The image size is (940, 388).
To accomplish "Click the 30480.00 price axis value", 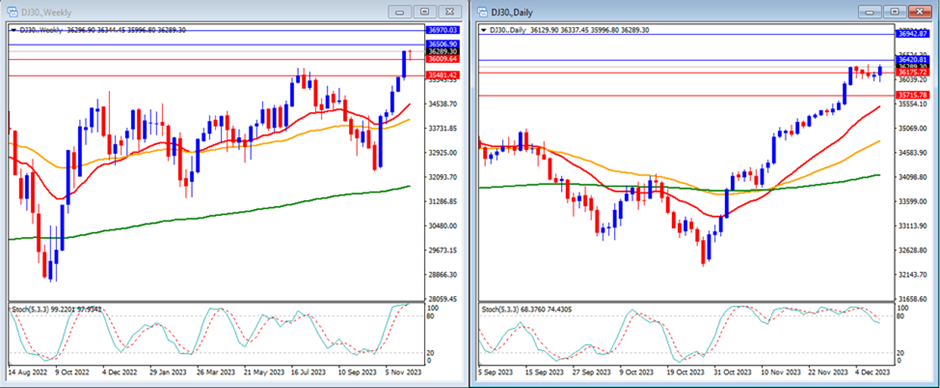I will pos(444,225).
